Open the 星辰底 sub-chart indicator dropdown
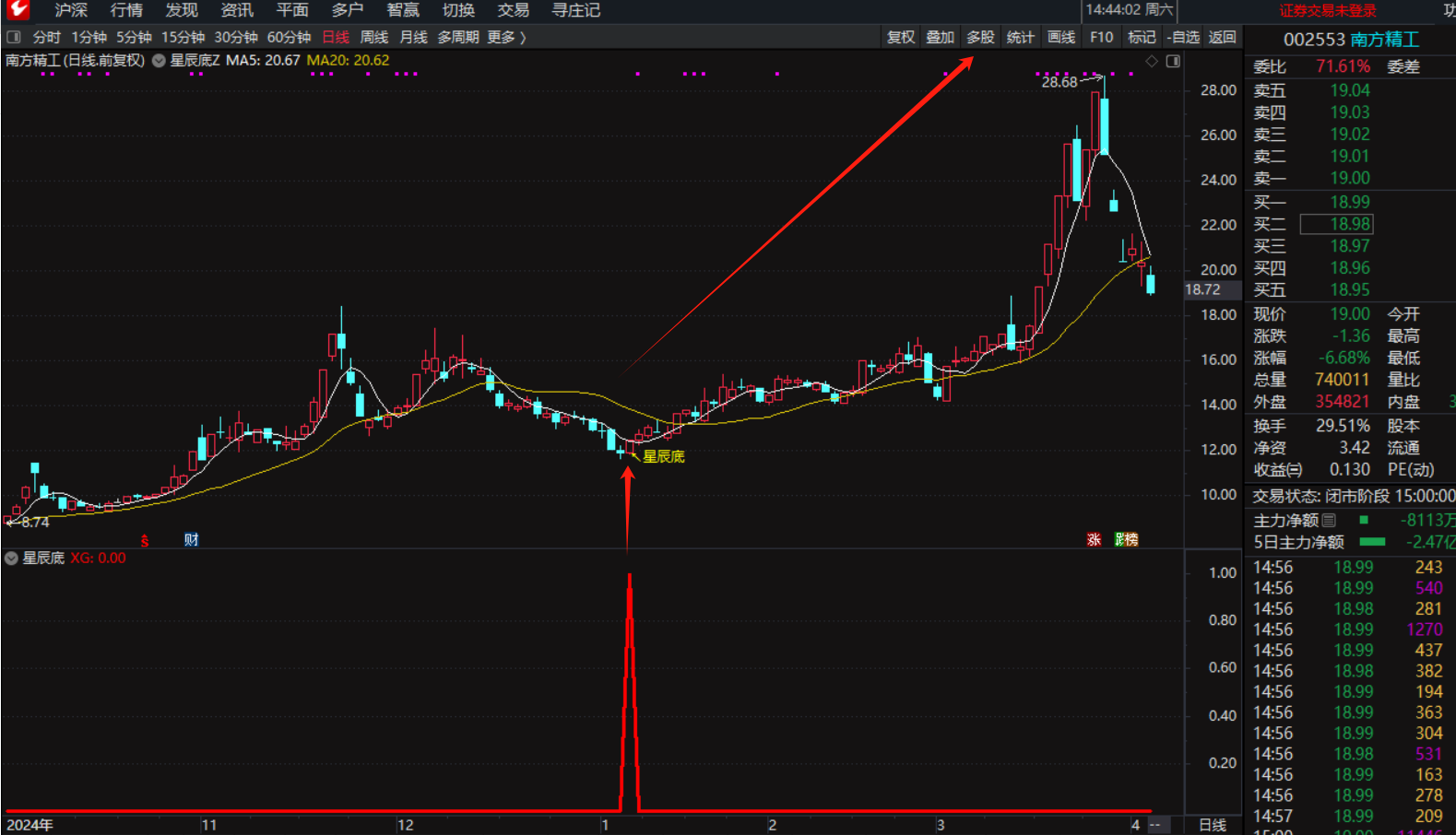Viewport: 1456px width, 835px height. tap(11, 559)
